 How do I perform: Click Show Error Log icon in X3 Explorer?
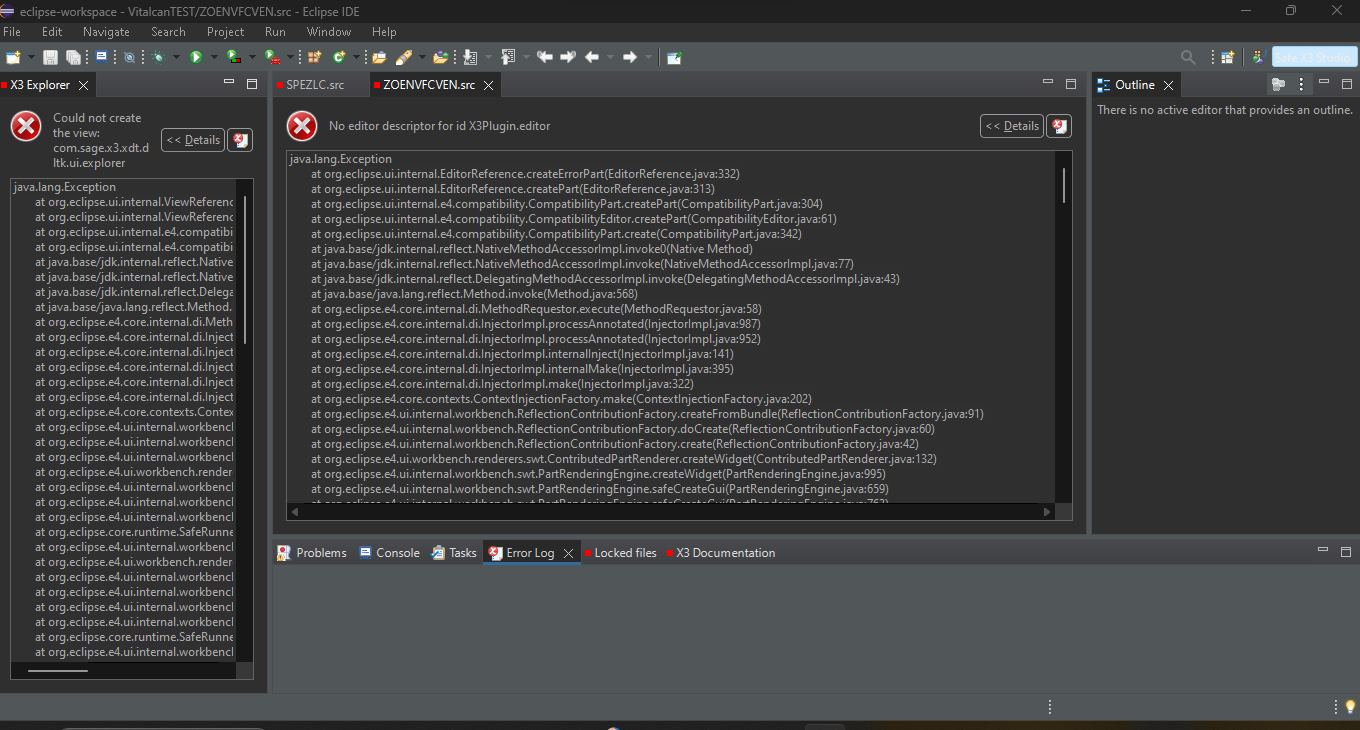[240, 140]
